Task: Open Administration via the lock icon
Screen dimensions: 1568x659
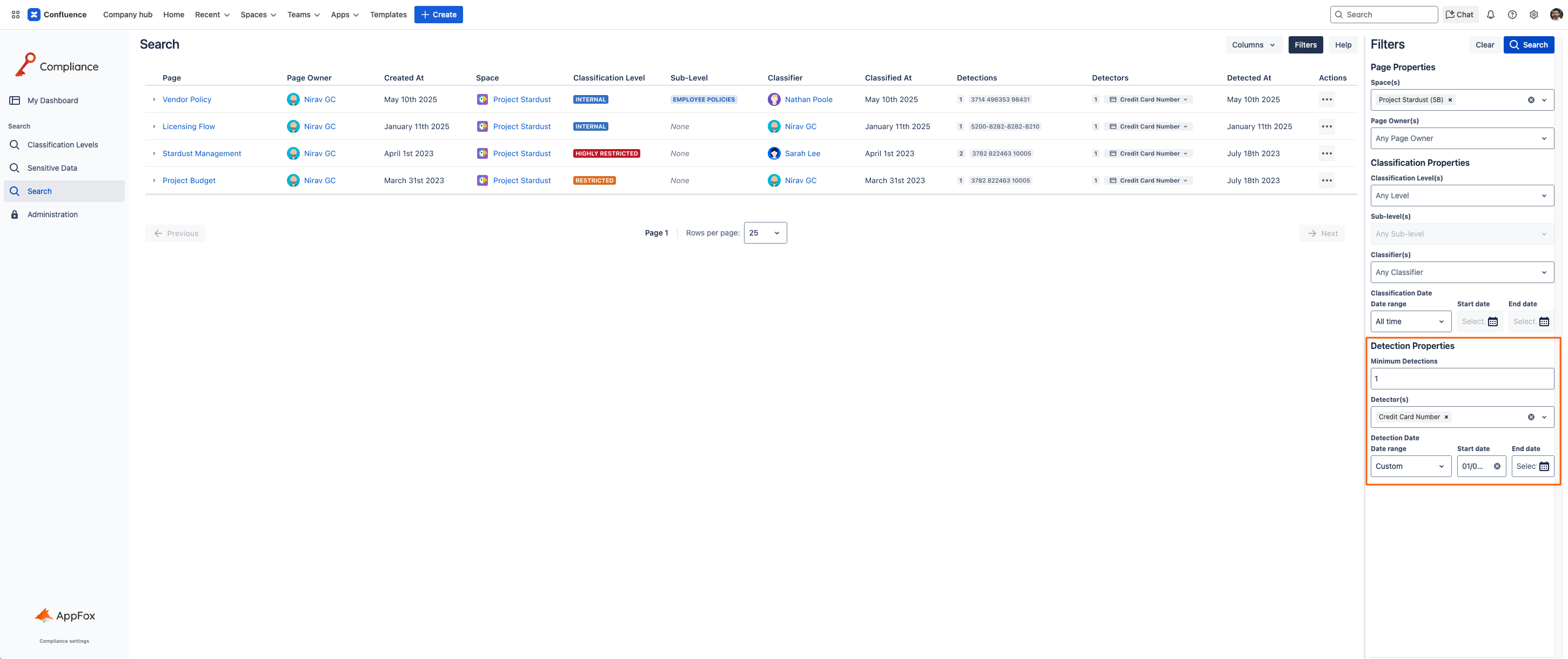Action: click(15, 214)
